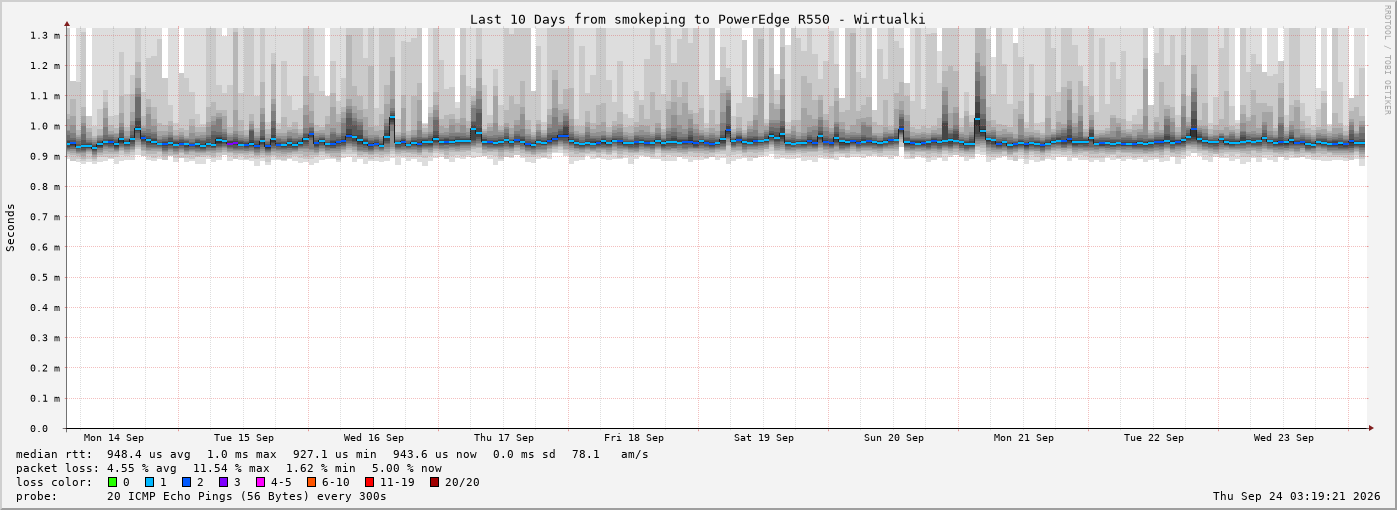Click the Thu 17 Sep axis label

pyautogui.click(x=504, y=438)
